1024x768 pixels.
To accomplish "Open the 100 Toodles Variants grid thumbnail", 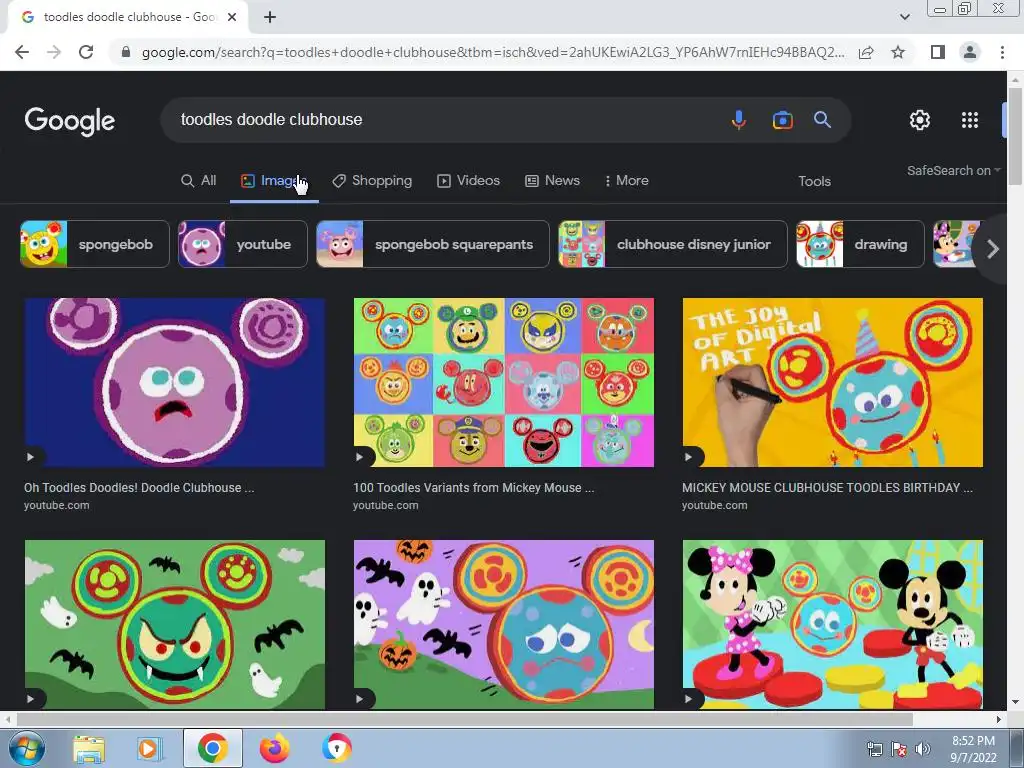I will point(504,383).
